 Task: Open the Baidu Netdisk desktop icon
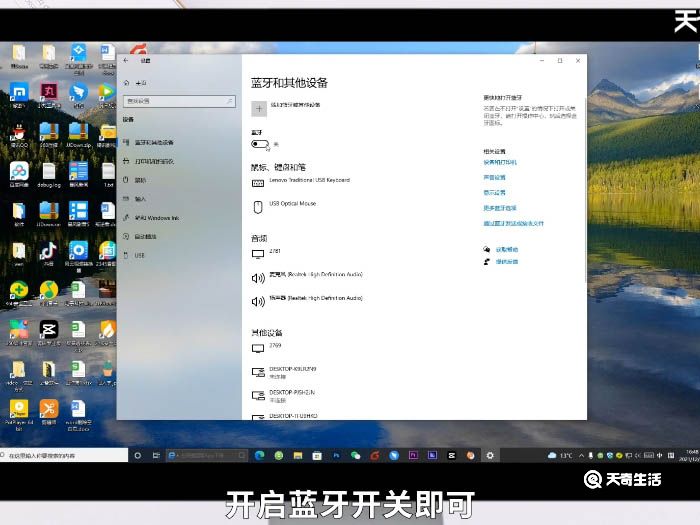tap(19, 175)
